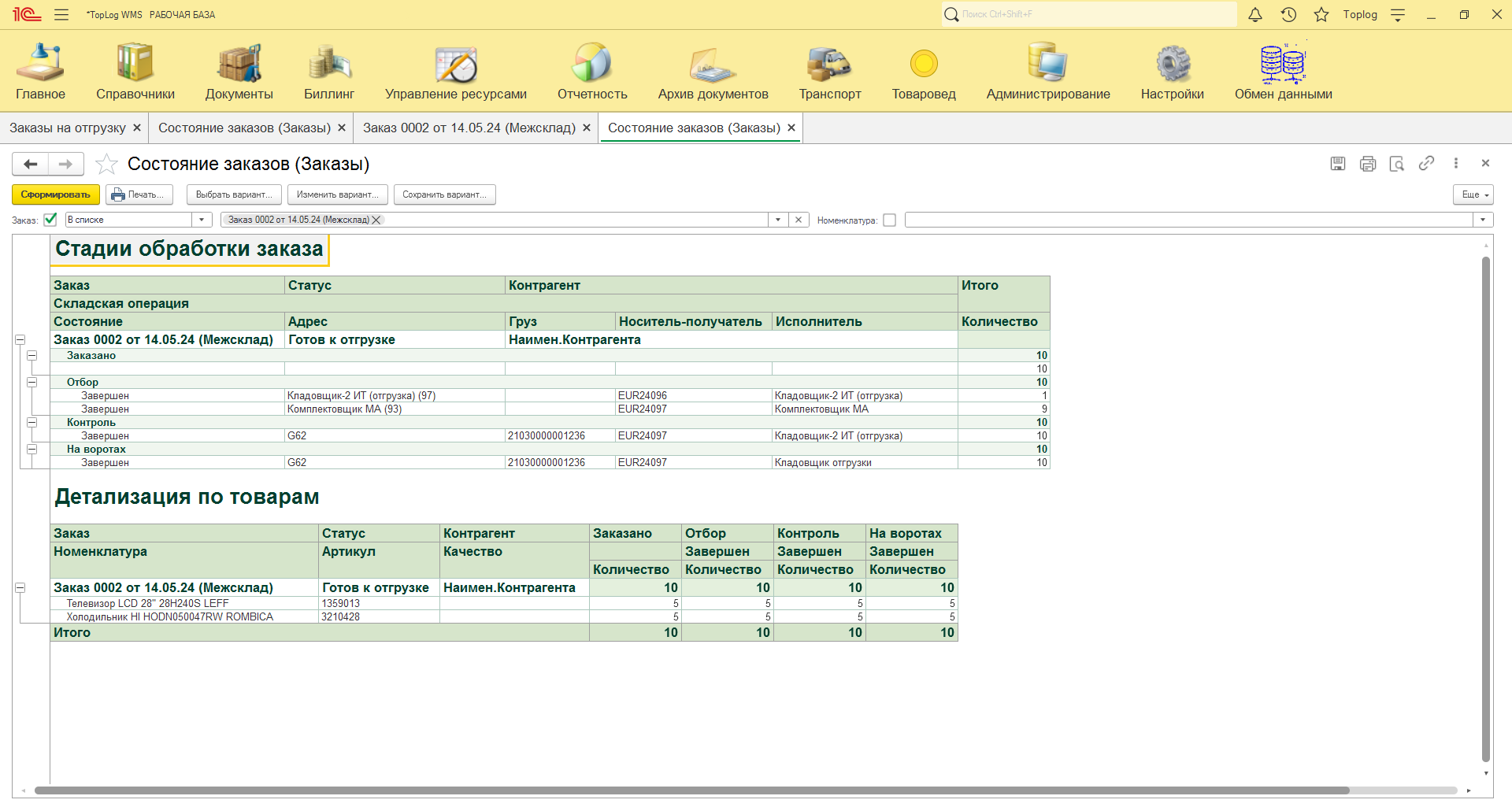Open favorites star in title bar
The image size is (1512, 807).
[x=1321, y=14]
